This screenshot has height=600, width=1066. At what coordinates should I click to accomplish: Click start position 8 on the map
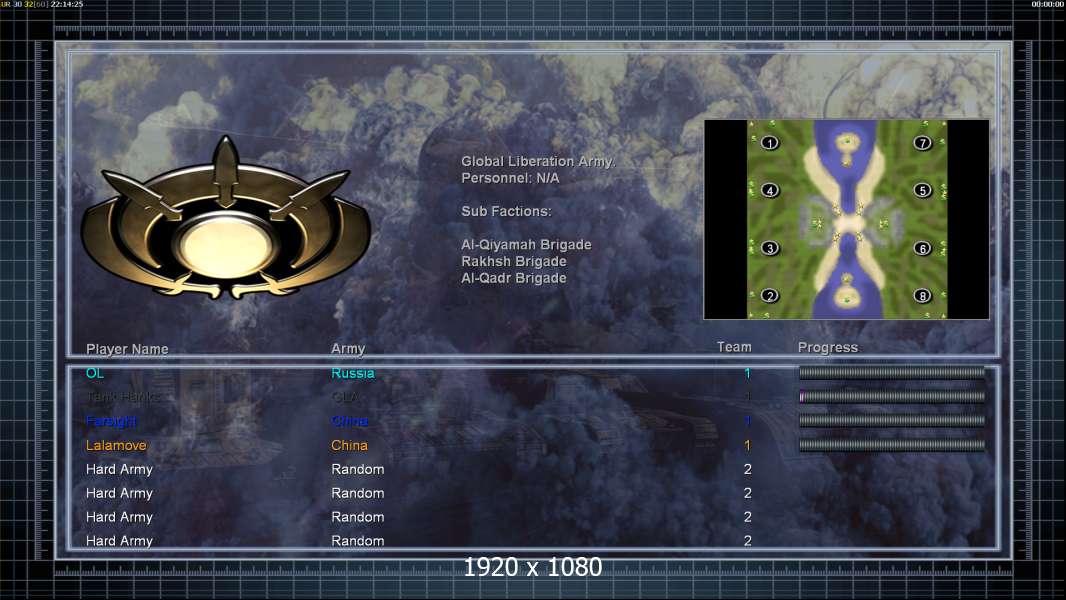pyautogui.click(x=923, y=296)
